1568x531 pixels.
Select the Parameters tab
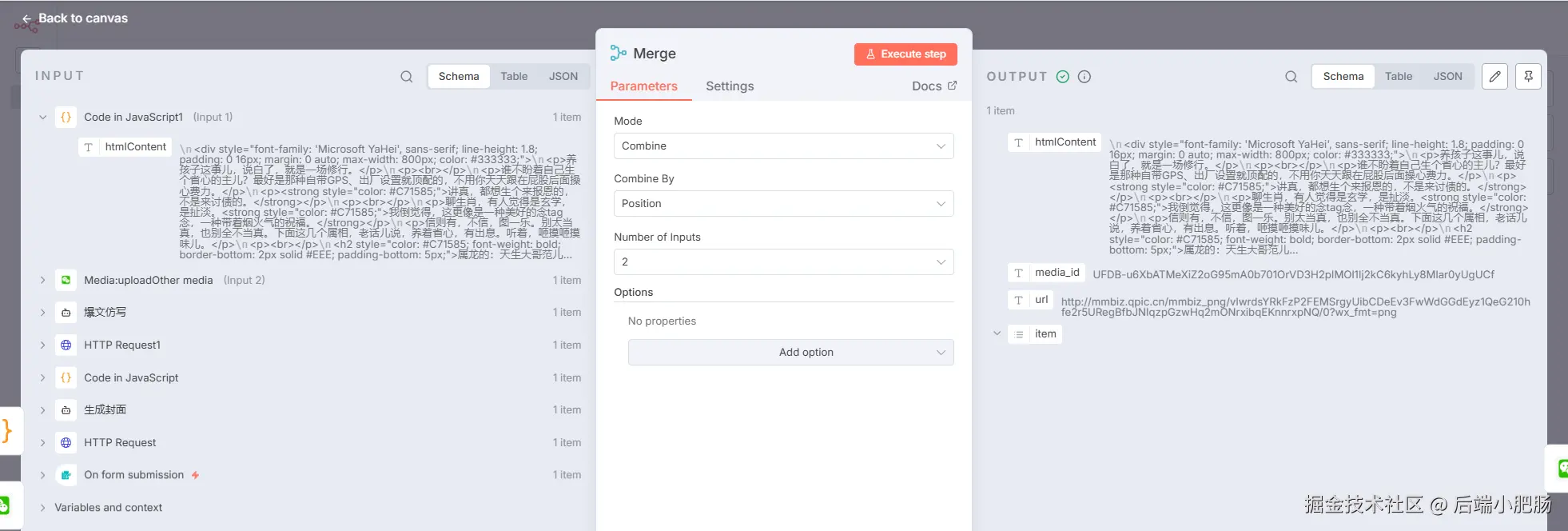[643, 86]
